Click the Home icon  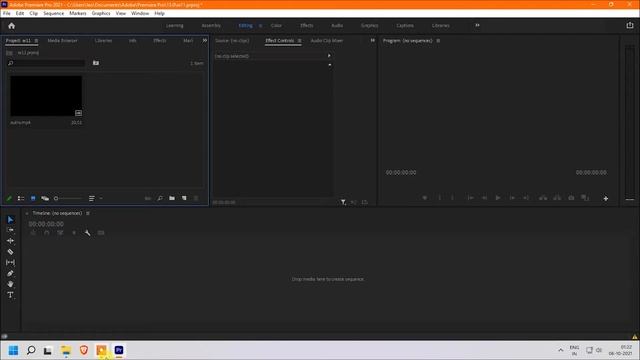pos(11,26)
